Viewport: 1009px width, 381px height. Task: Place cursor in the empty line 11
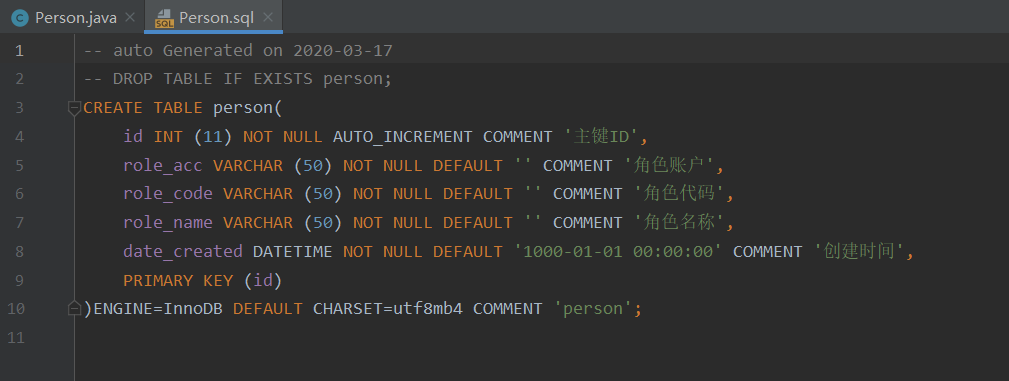541,337
